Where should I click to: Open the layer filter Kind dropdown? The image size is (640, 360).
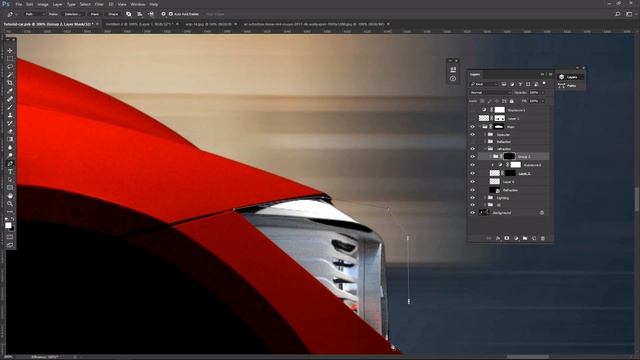tap(484, 84)
